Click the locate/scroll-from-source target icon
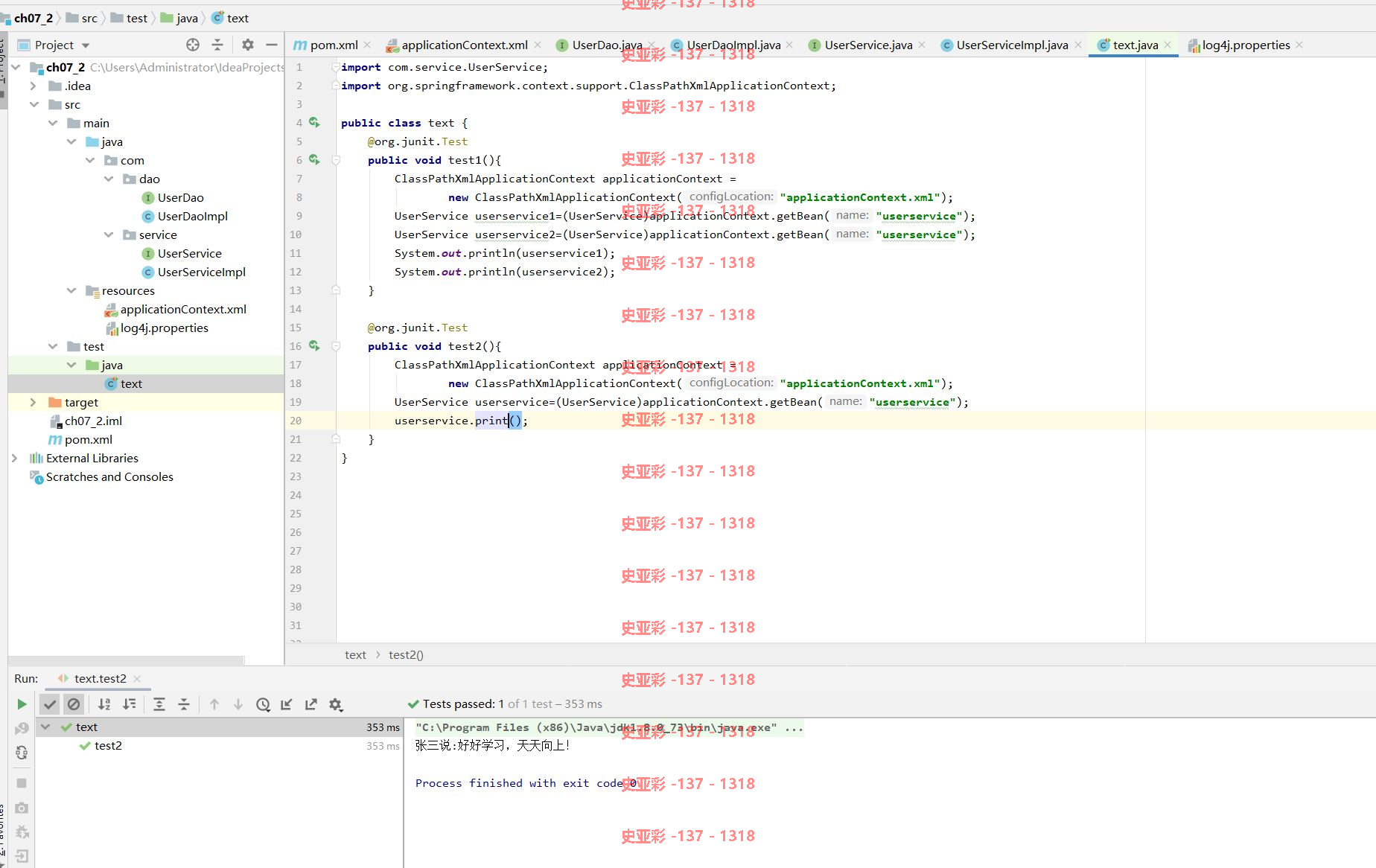The height and width of the screenshot is (868, 1376). [x=193, y=45]
